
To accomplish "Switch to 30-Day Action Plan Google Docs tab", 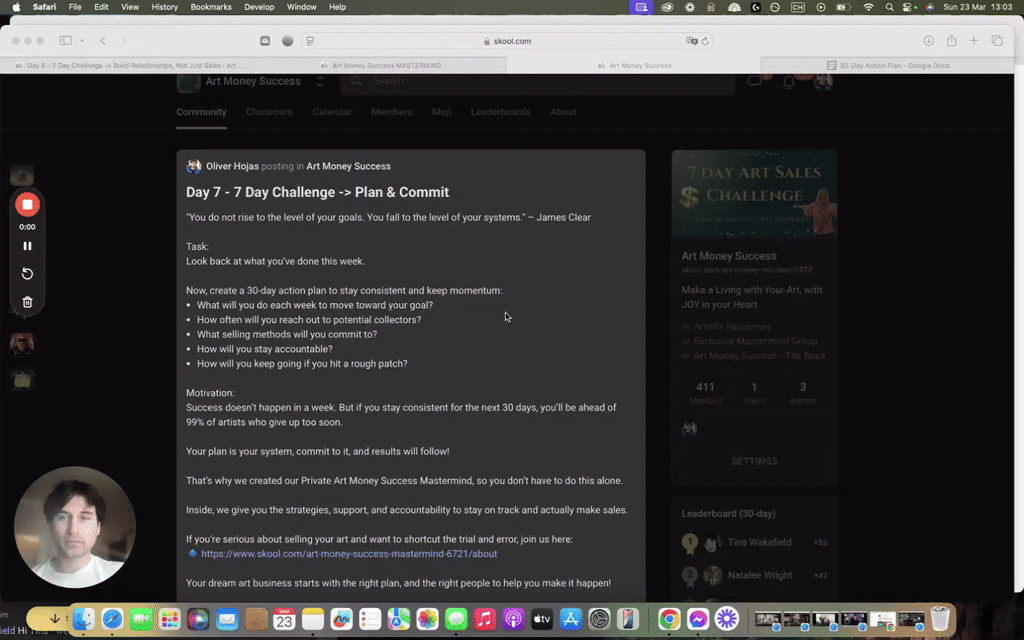I will click(x=888, y=65).
